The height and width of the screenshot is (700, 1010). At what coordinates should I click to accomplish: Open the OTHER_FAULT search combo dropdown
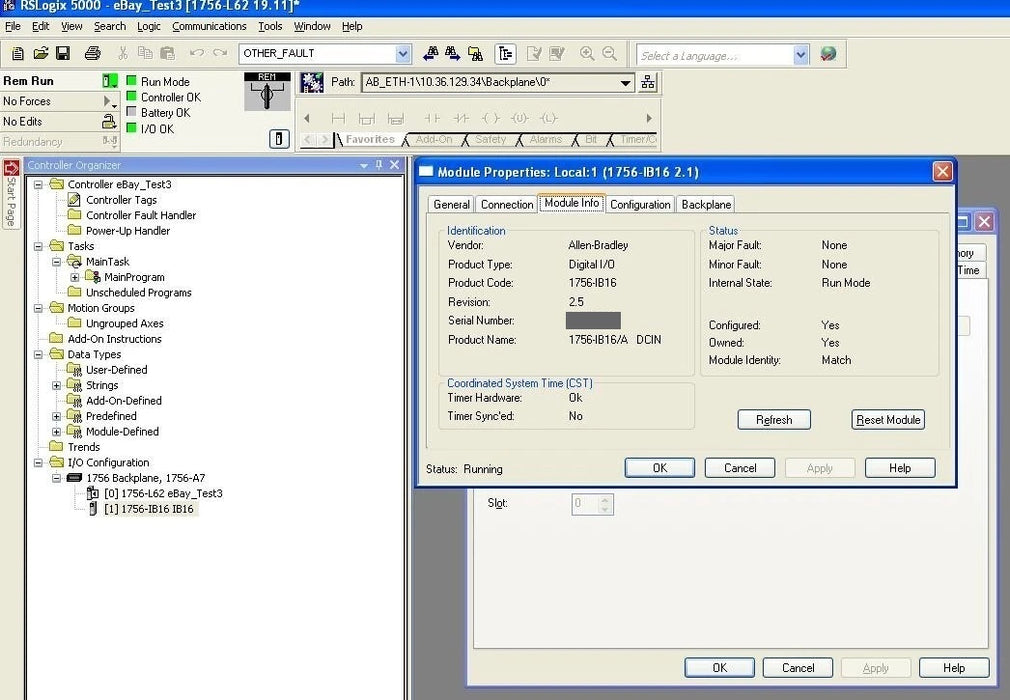point(403,53)
